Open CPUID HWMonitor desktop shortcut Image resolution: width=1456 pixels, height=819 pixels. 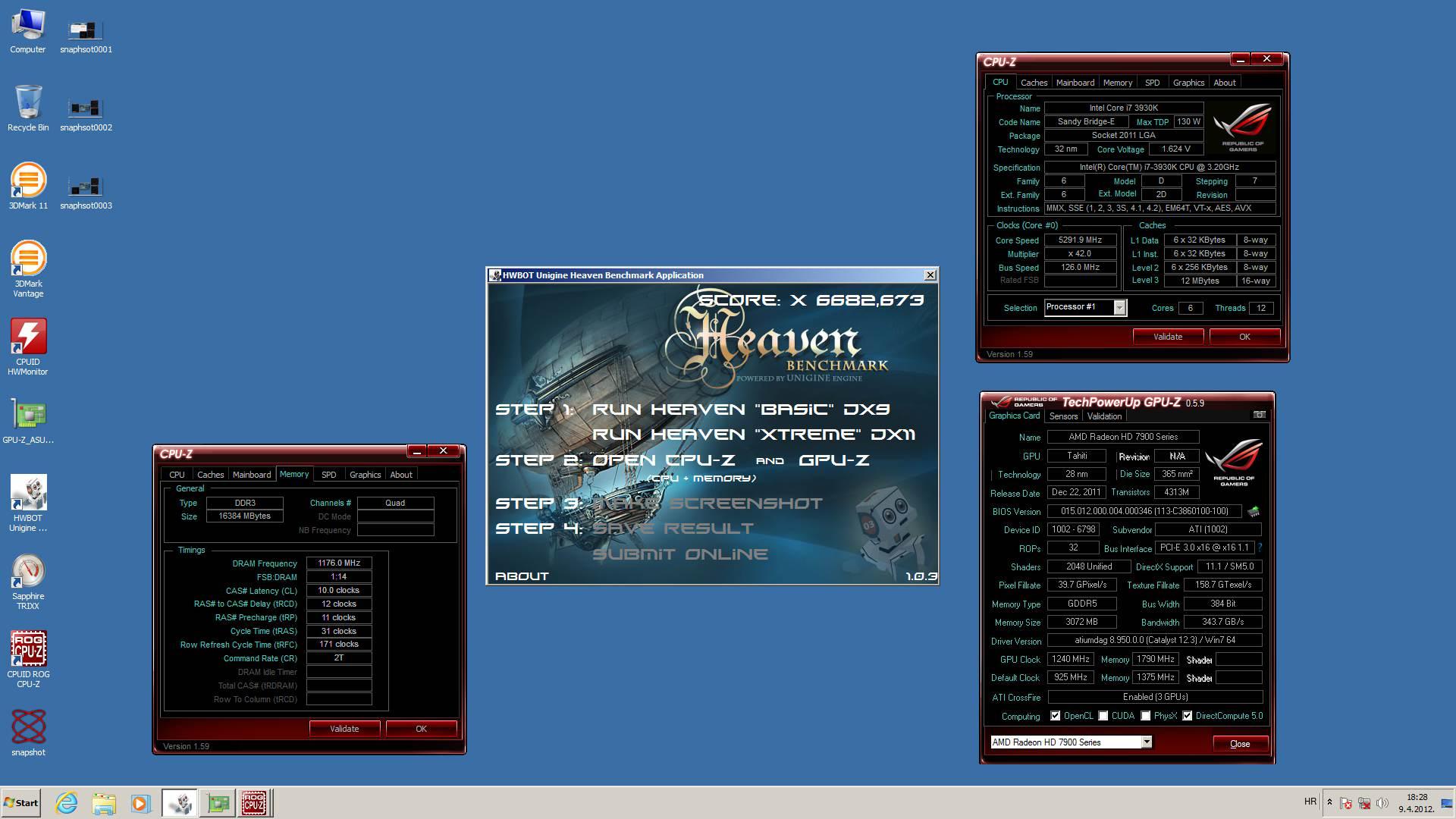tap(28, 347)
